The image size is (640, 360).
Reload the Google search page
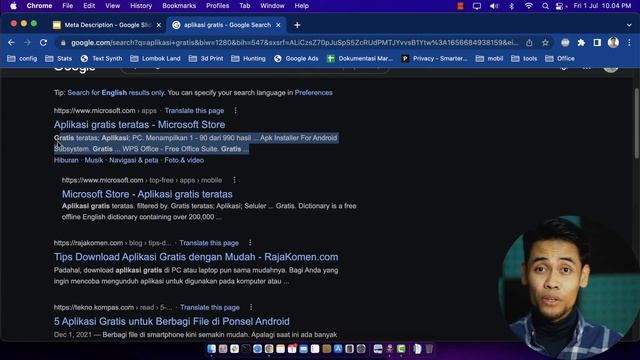pos(43,43)
